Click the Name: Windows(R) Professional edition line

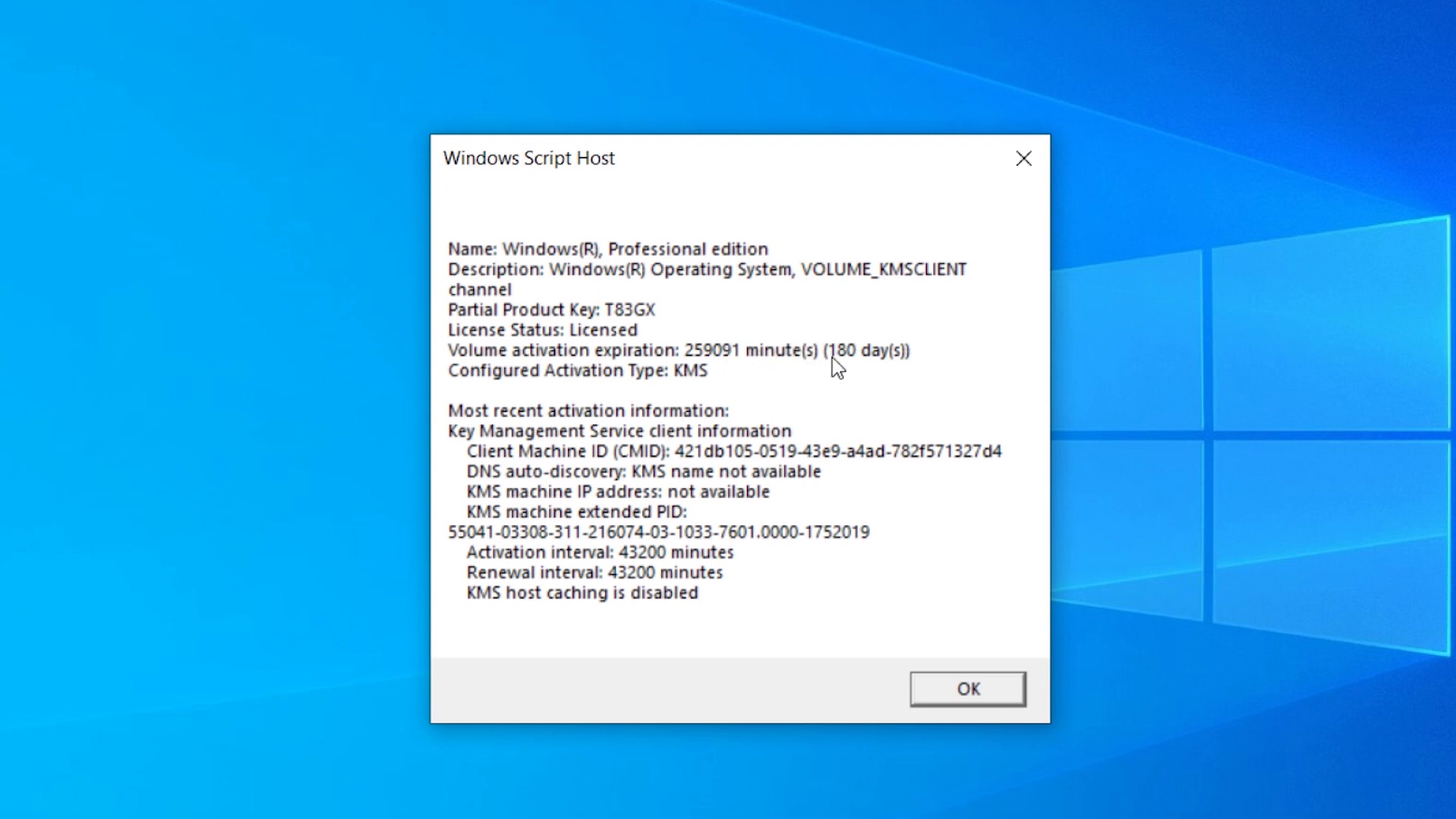607,249
